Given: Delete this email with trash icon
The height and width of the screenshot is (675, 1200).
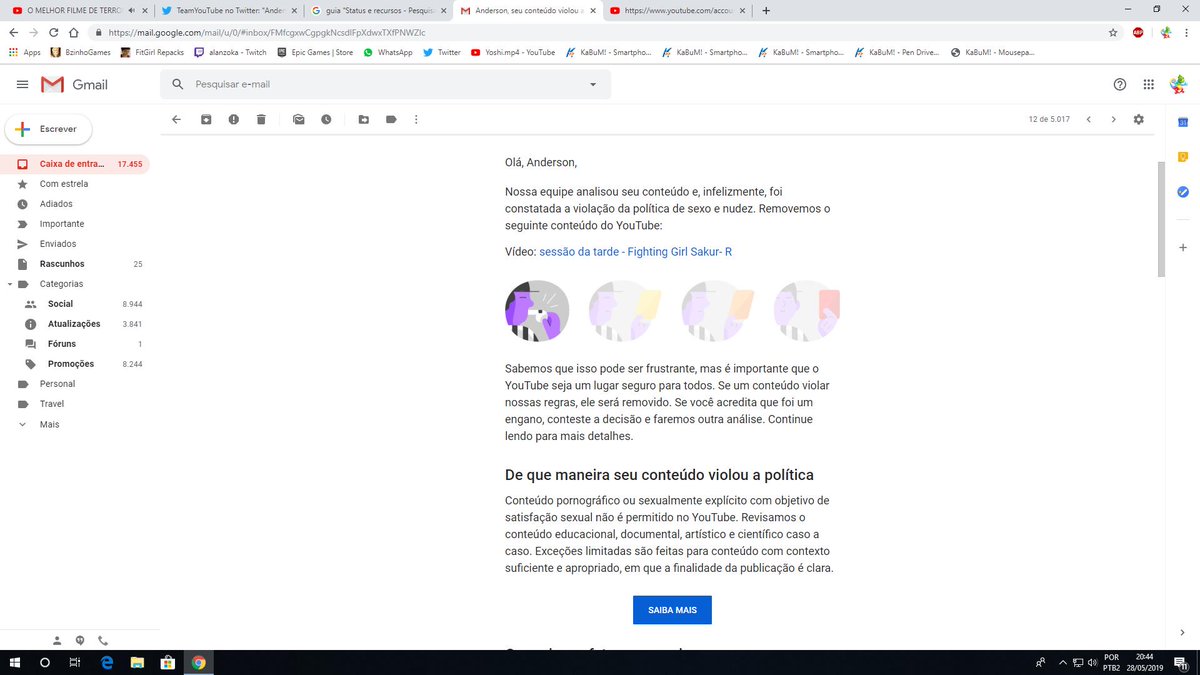Looking at the screenshot, I should (261, 119).
